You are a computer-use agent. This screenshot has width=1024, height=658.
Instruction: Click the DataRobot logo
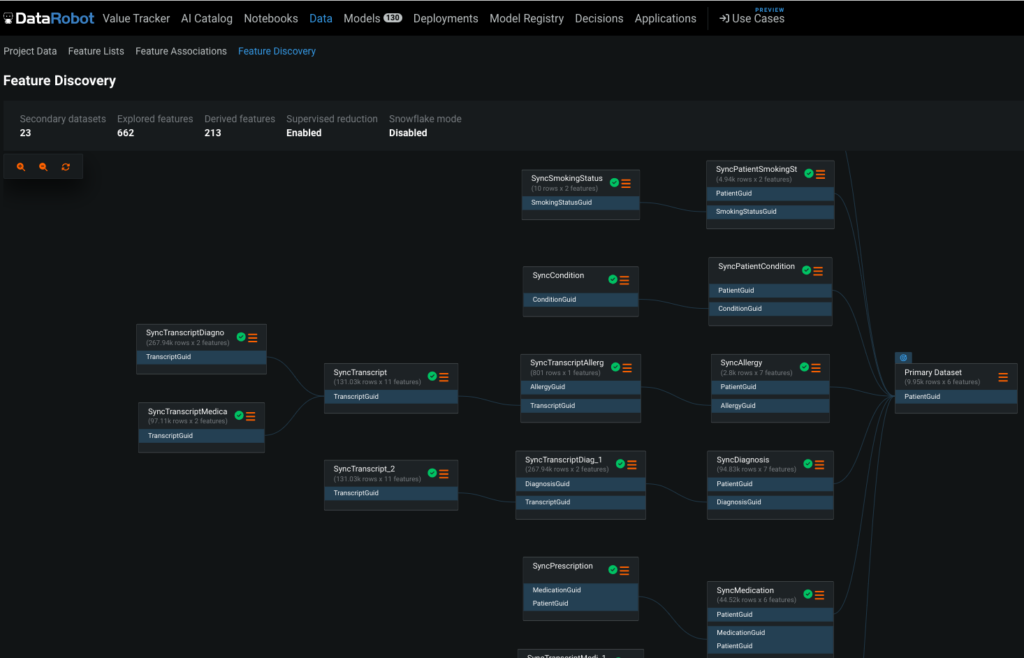[56, 18]
